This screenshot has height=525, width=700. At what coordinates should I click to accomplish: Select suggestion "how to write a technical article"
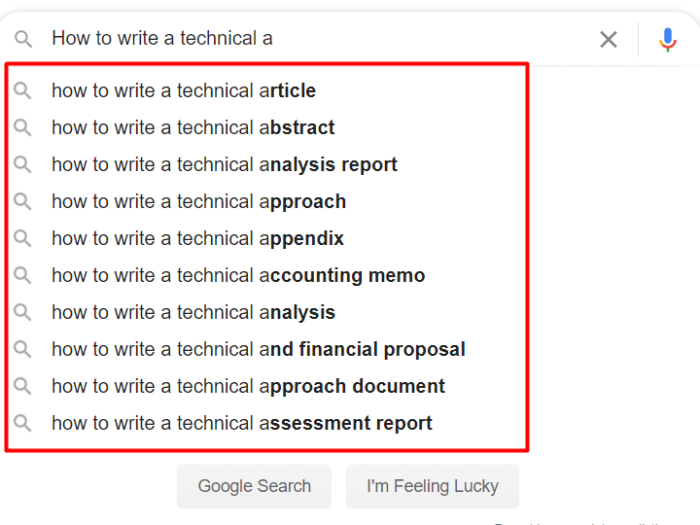(183, 91)
